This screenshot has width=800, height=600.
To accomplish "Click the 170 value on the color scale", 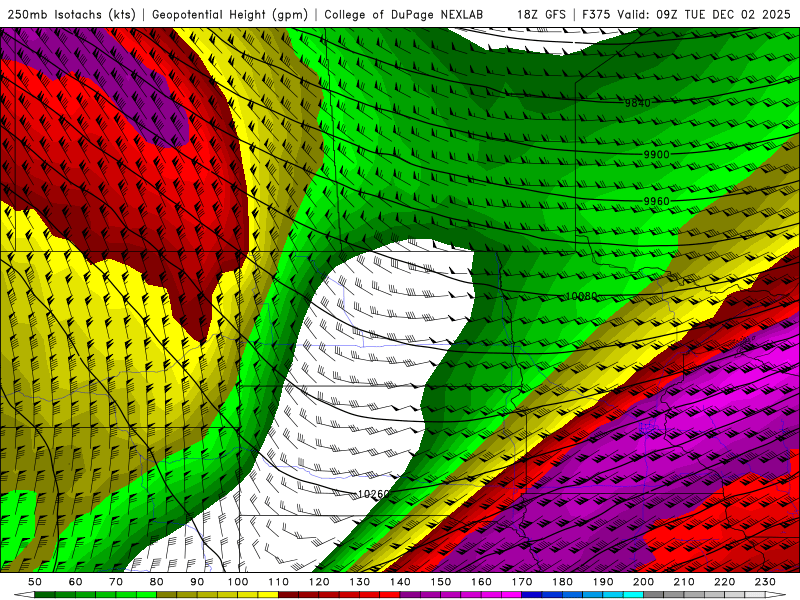I will [522, 582].
